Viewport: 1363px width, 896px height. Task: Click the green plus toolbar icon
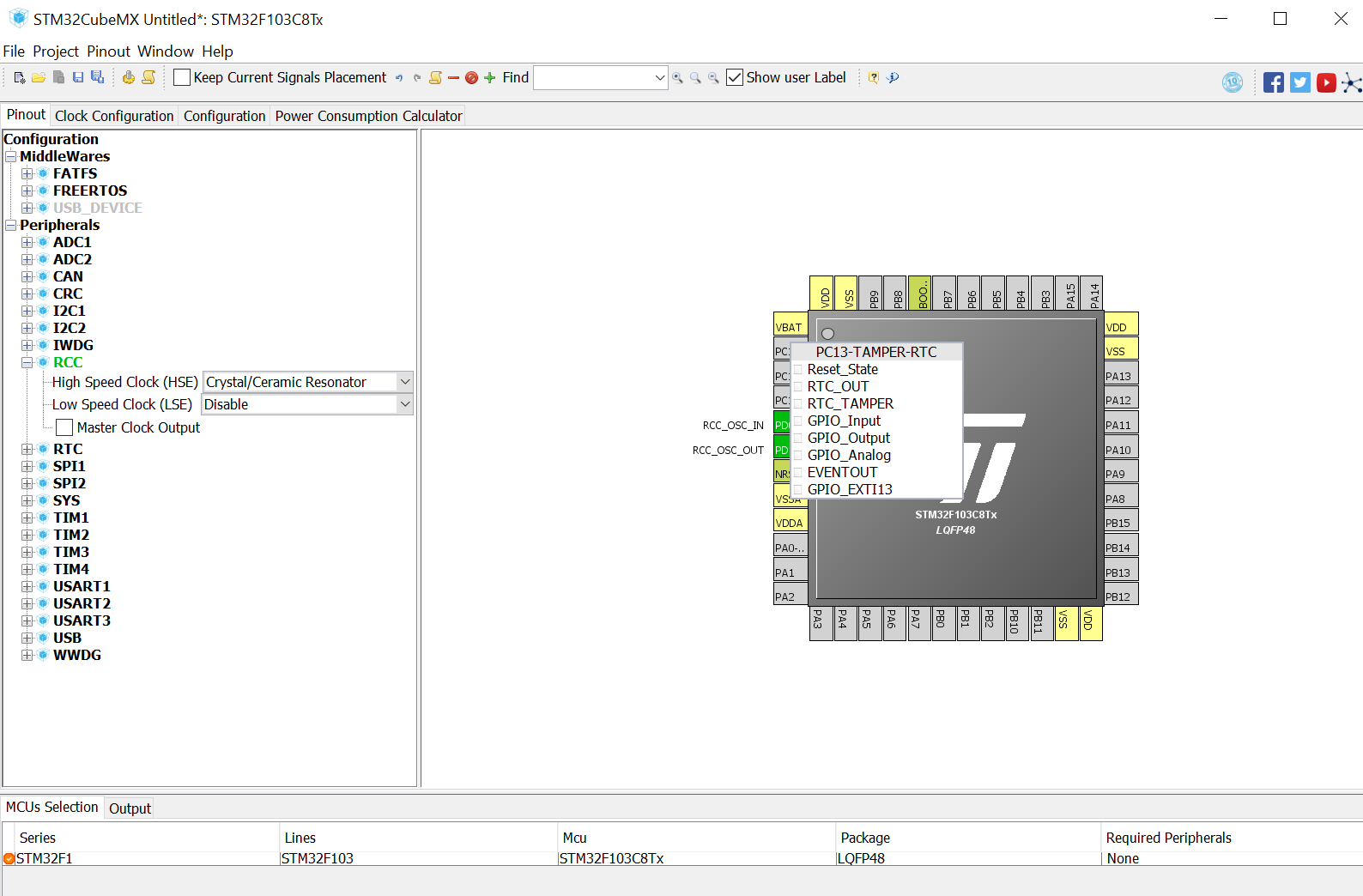pos(489,78)
